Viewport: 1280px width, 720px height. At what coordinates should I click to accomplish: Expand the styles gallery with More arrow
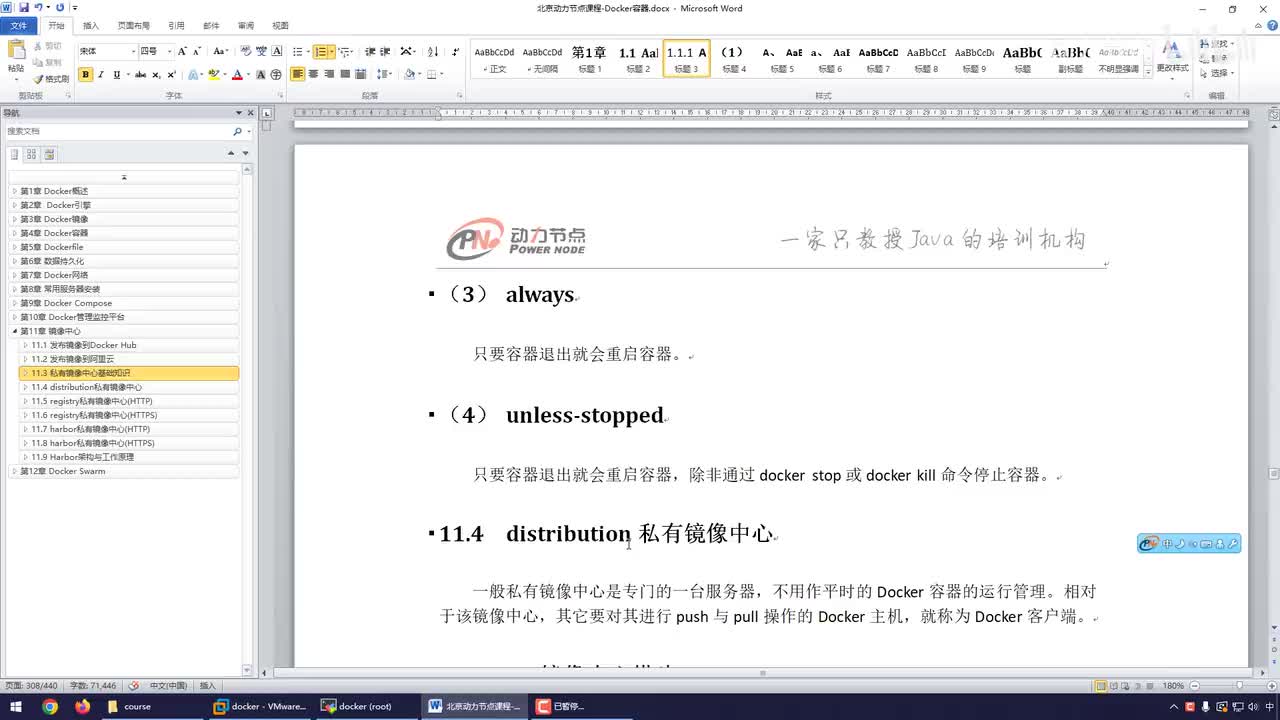1147,70
